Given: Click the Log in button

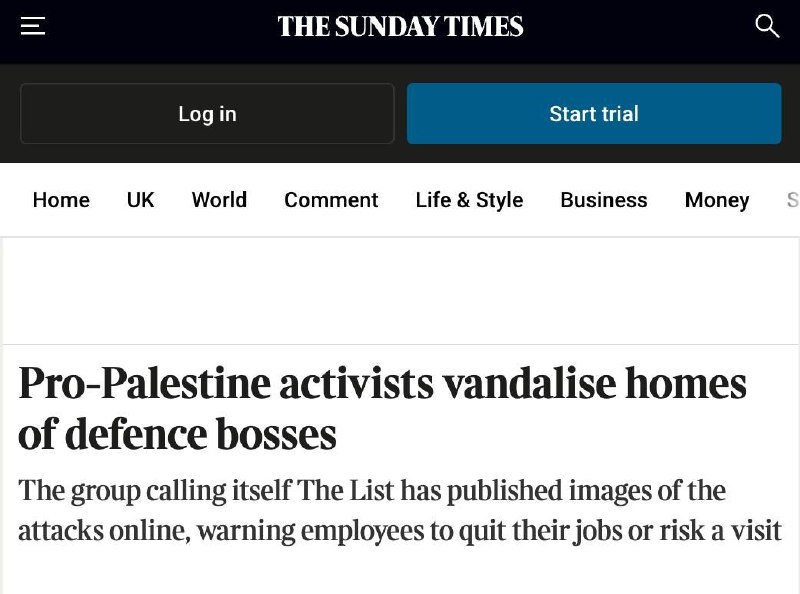Looking at the screenshot, I should (207, 113).
